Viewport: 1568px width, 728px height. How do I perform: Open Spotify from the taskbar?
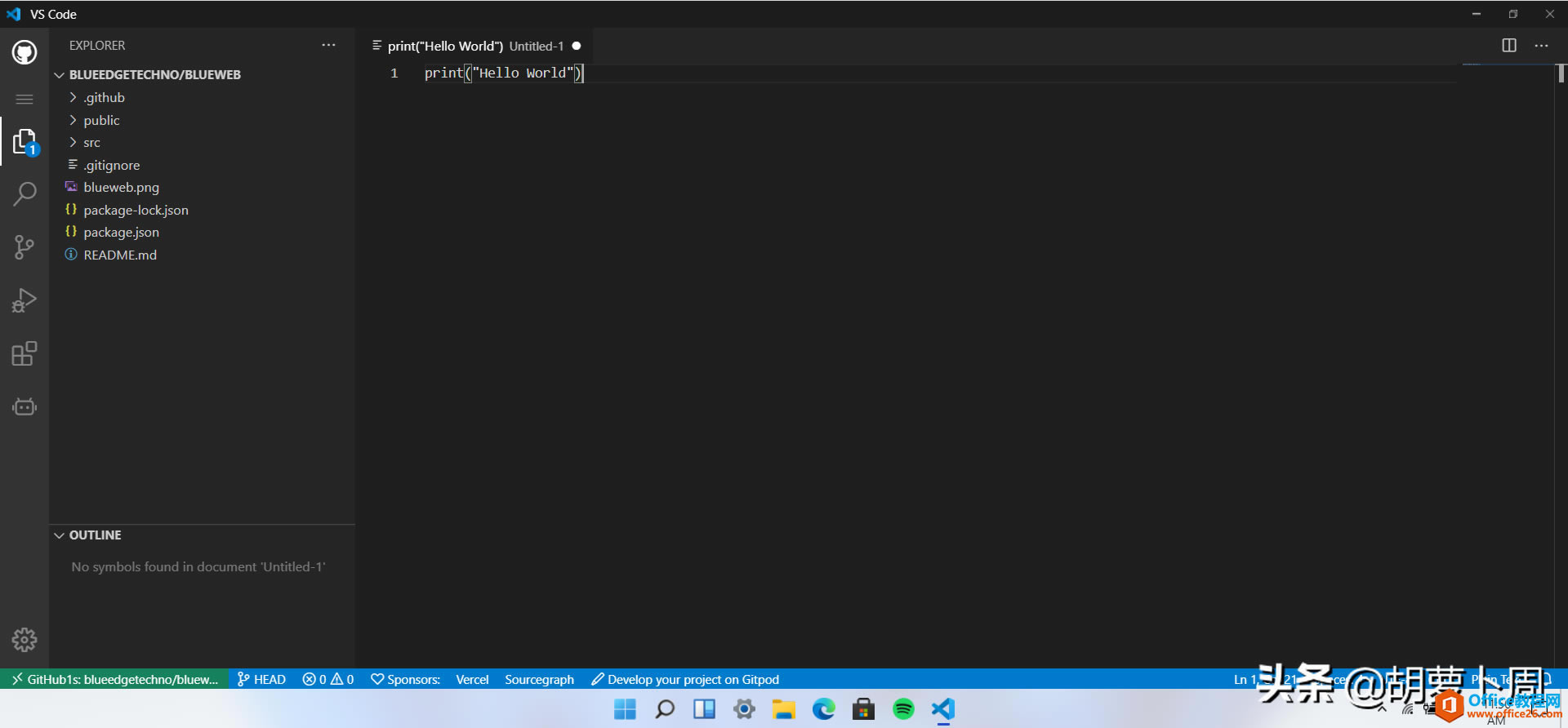tap(903, 709)
